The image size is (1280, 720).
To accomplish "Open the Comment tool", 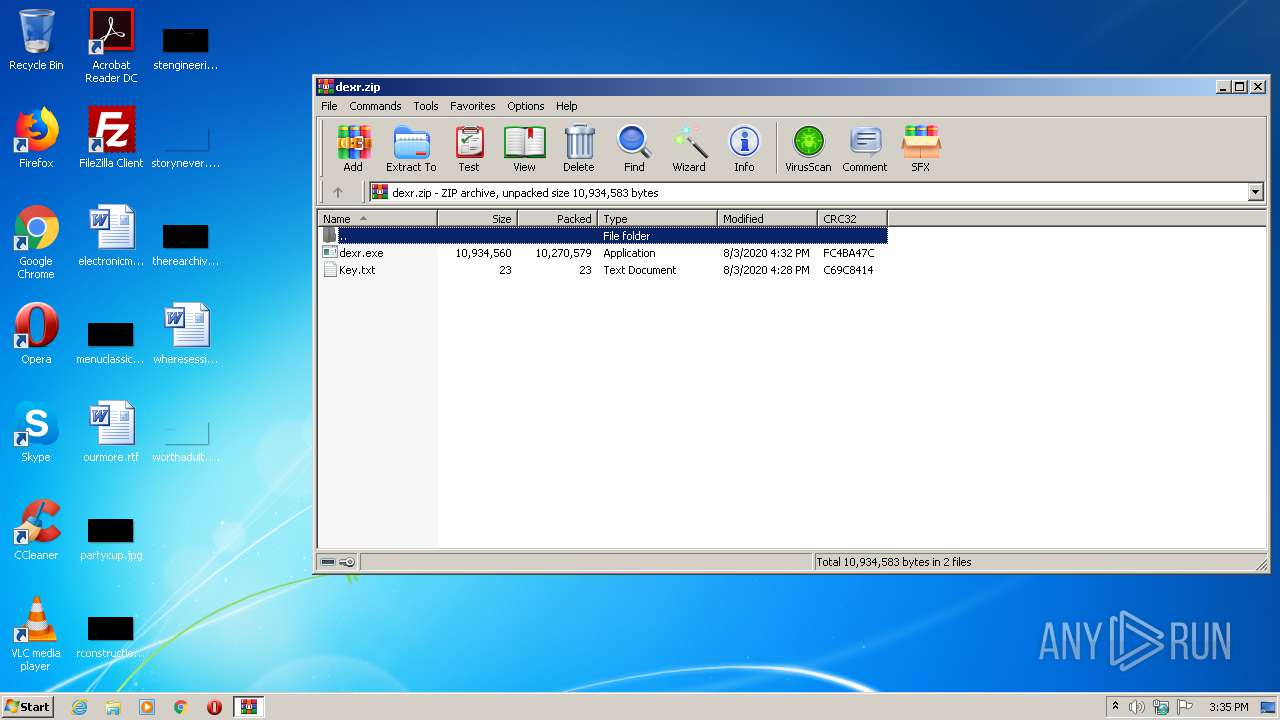I will pos(865,148).
